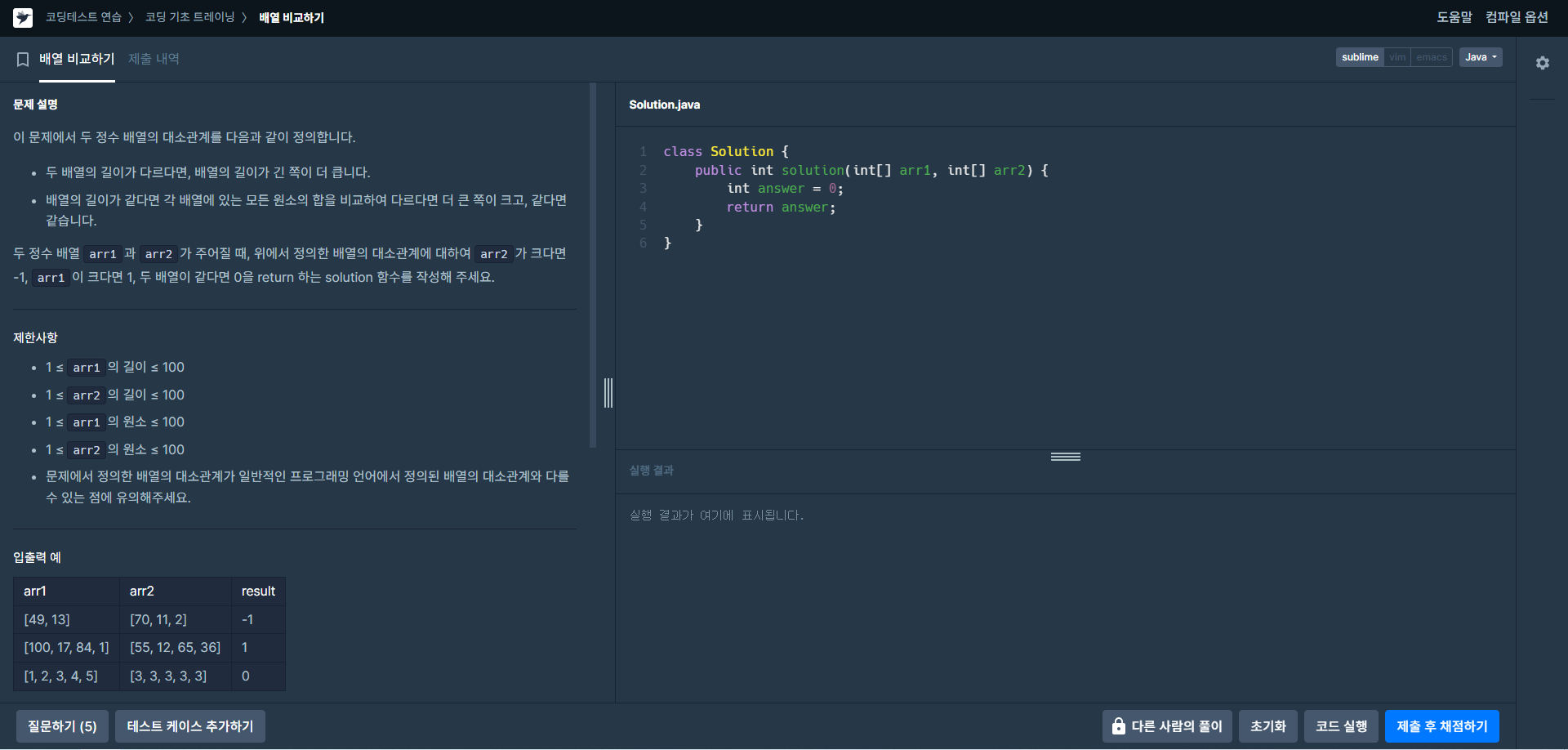1568x750 pixels.
Task: Click the problem description scrollbar
Action: click(x=593, y=266)
